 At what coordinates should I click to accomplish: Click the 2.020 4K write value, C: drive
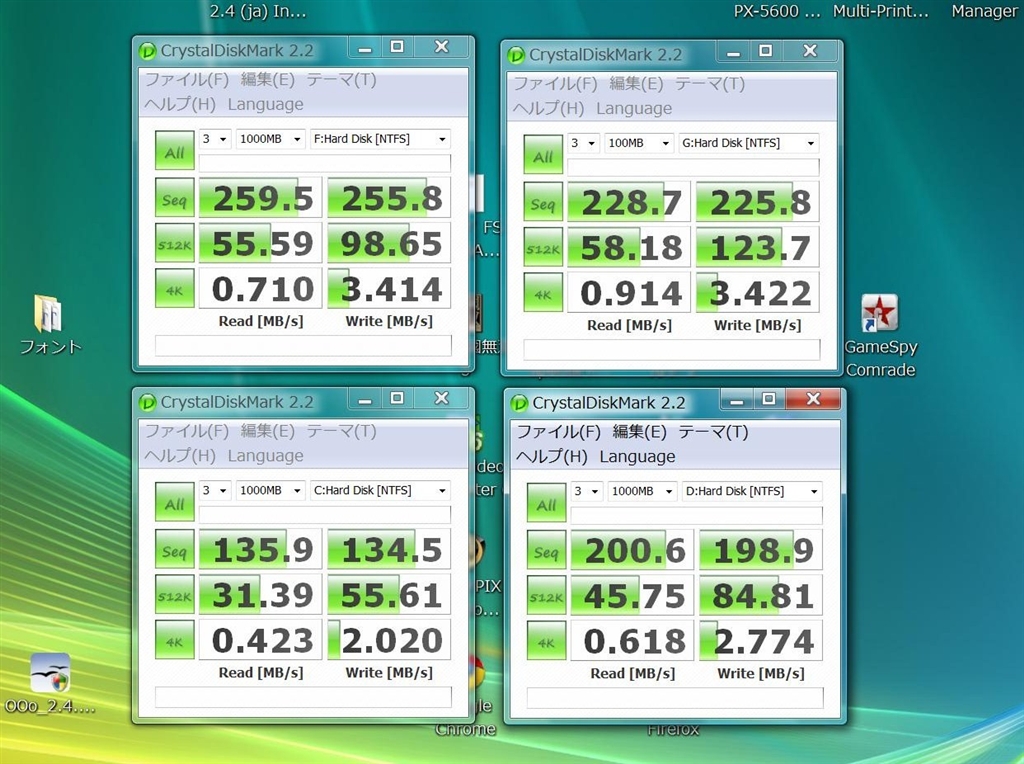pos(389,640)
